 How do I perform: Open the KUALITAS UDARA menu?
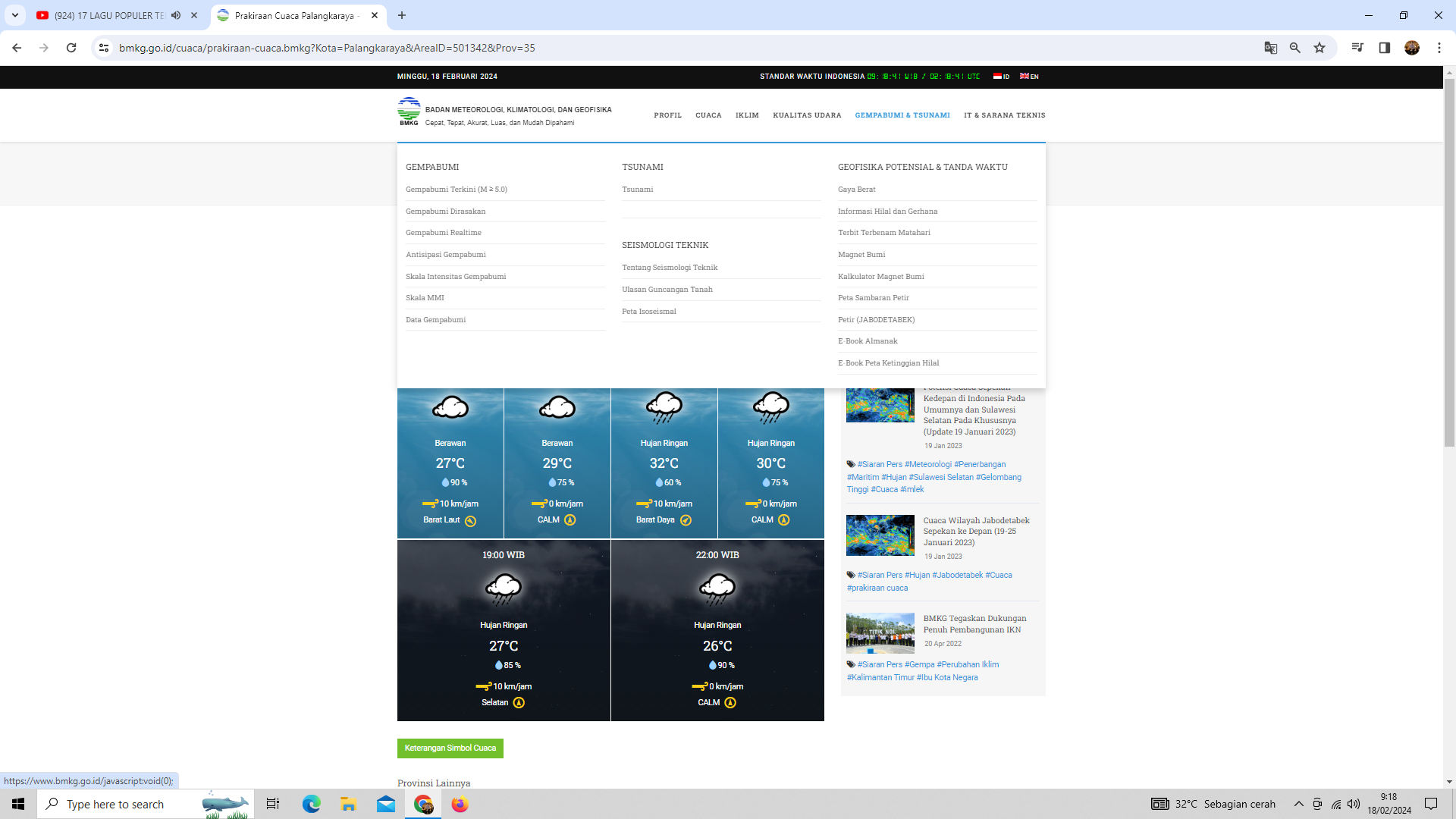point(807,115)
